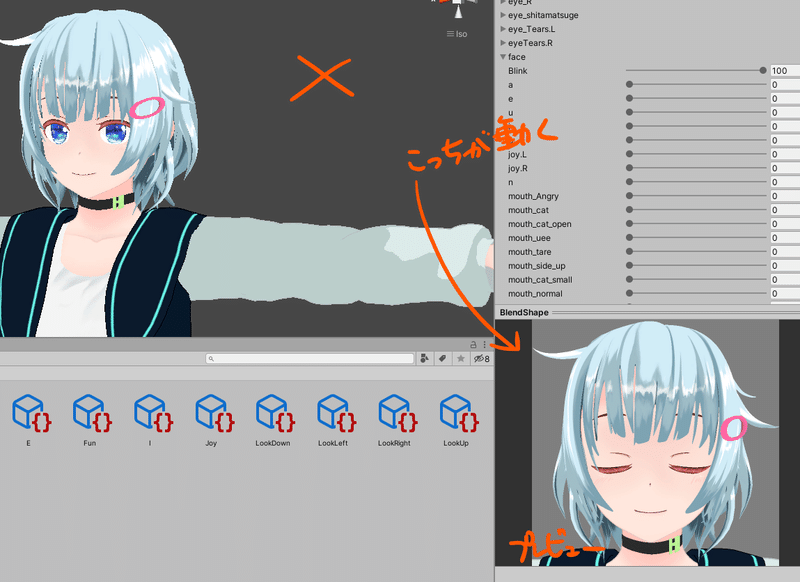The width and height of the screenshot is (800, 582).
Task: Click the mouth_Angry slider
Action: [x=696, y=196]
